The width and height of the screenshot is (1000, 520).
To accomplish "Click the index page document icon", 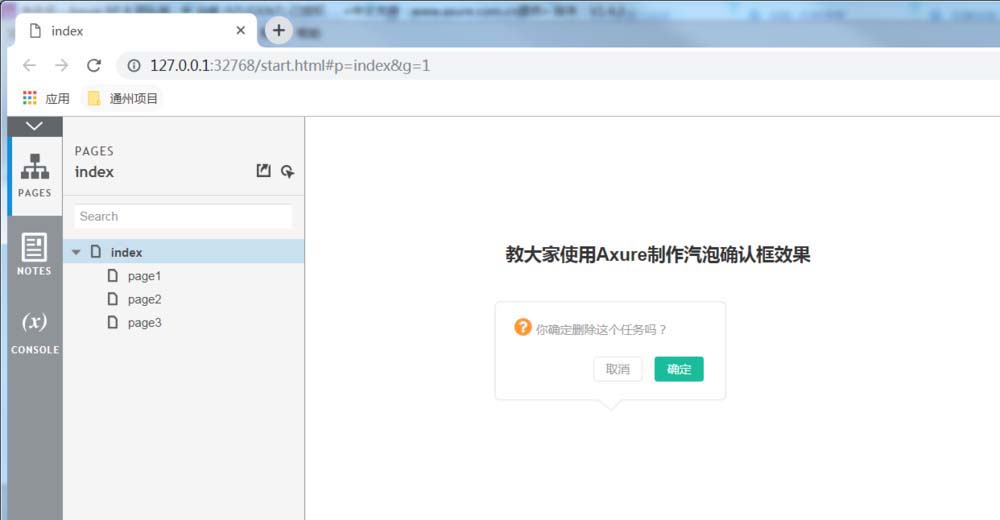I will (x=96, y=251).
